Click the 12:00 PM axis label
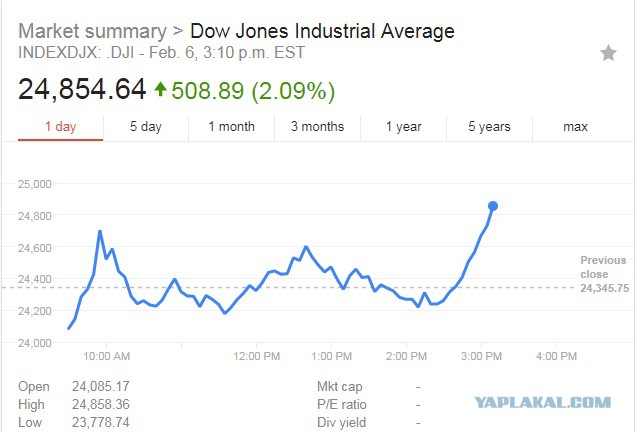 (x=256, y=356)
